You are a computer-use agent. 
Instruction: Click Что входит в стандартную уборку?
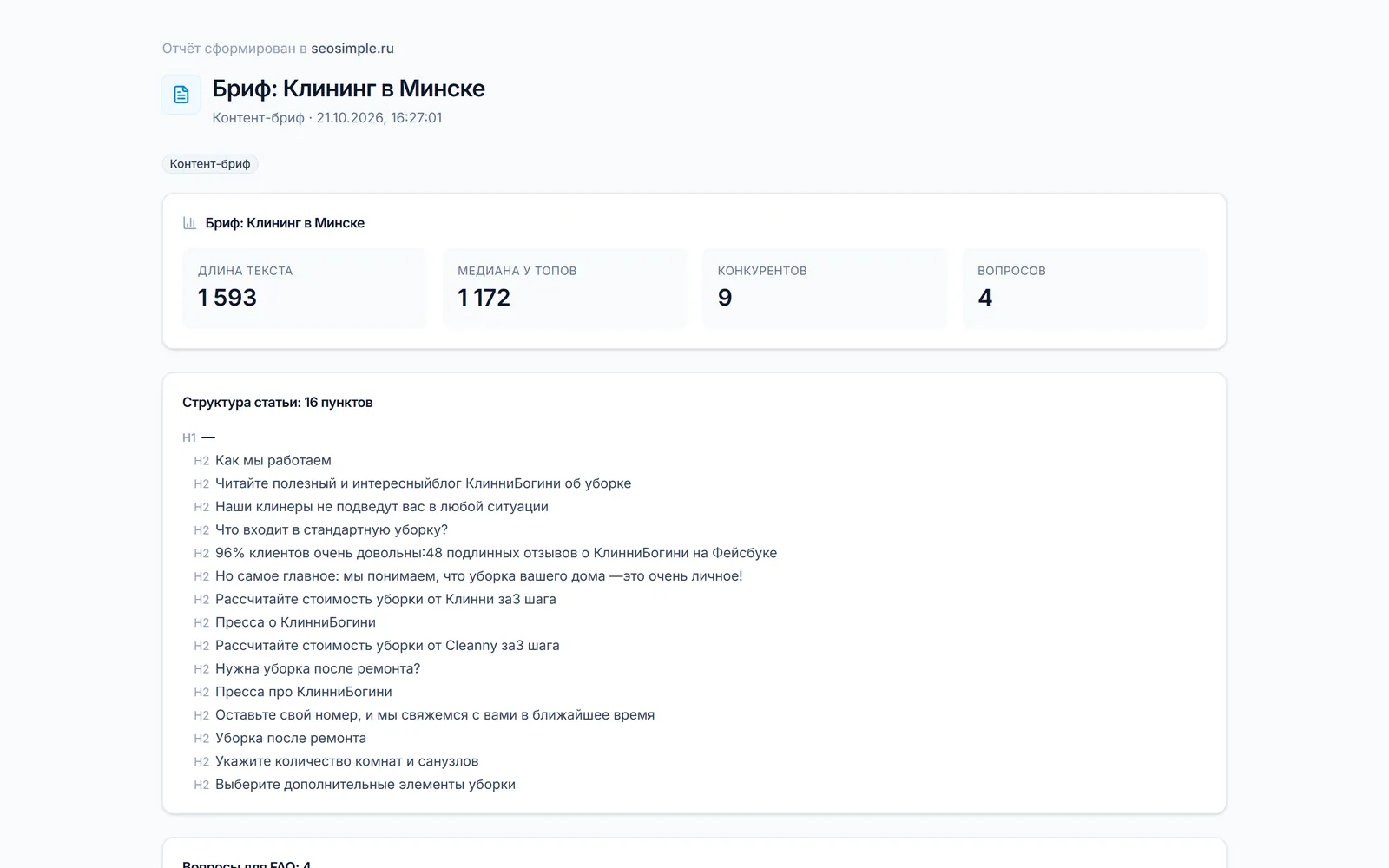[x=321, y=530]
